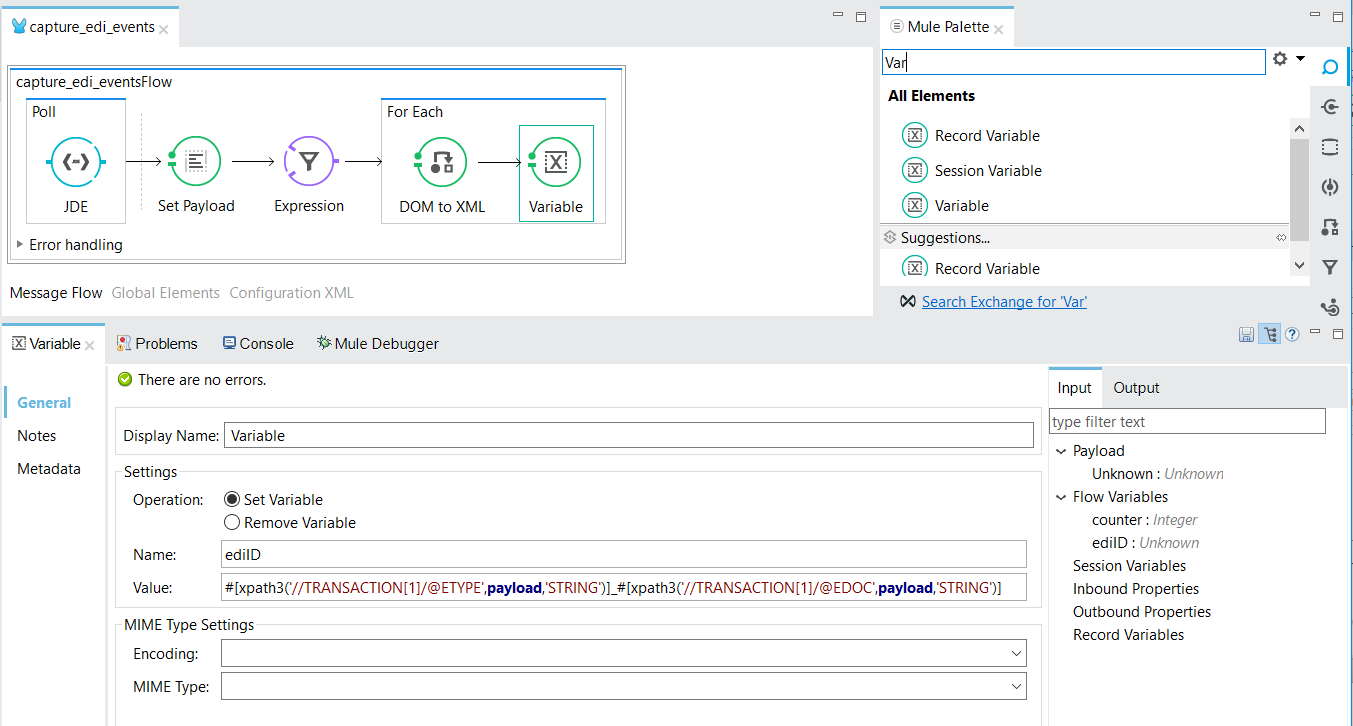Open Filters category funnel icon
Image resolution: width=1353 pixels, height=726 pixels.
click(x=1330, y=267)
